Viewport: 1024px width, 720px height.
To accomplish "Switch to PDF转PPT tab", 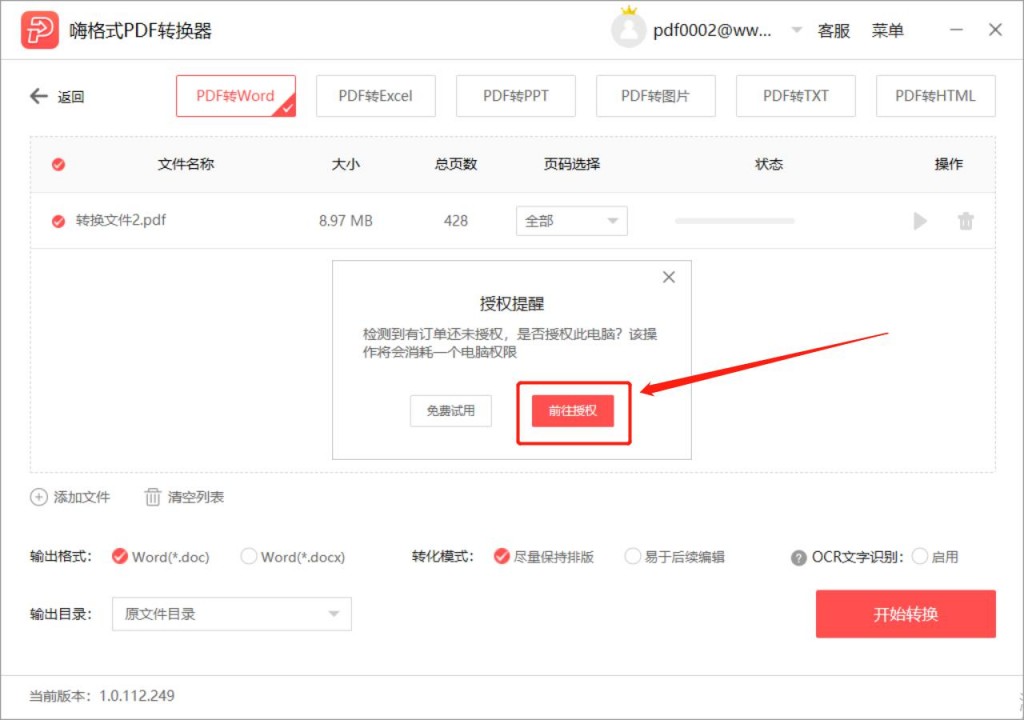I will [516, 96].
